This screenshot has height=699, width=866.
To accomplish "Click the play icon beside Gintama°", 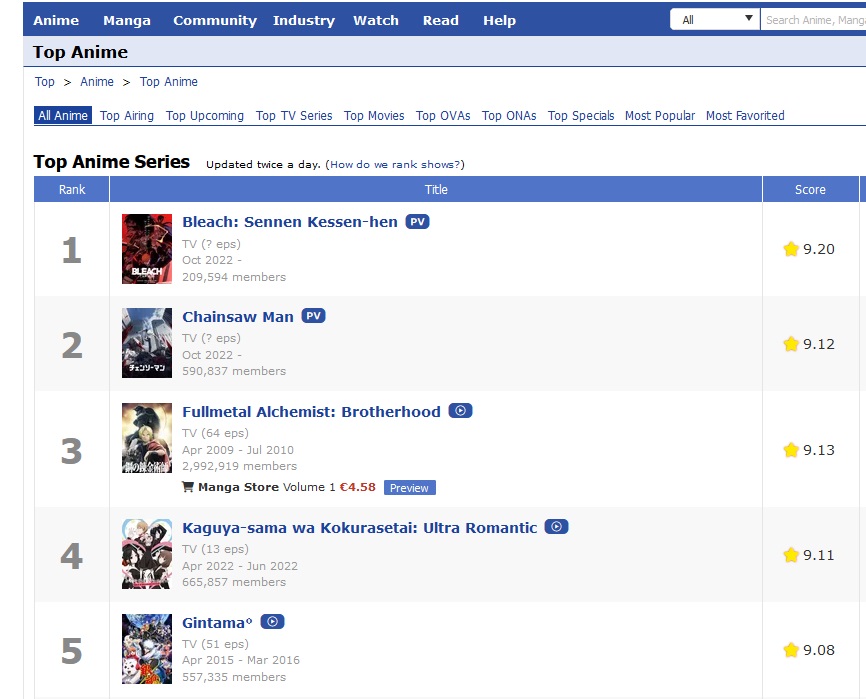I will 272,622.
